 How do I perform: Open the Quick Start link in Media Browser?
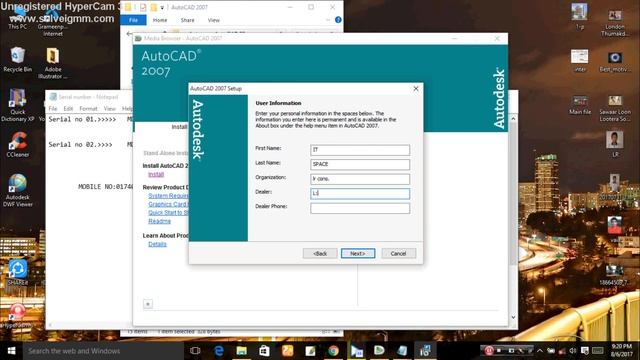point(168,213)
